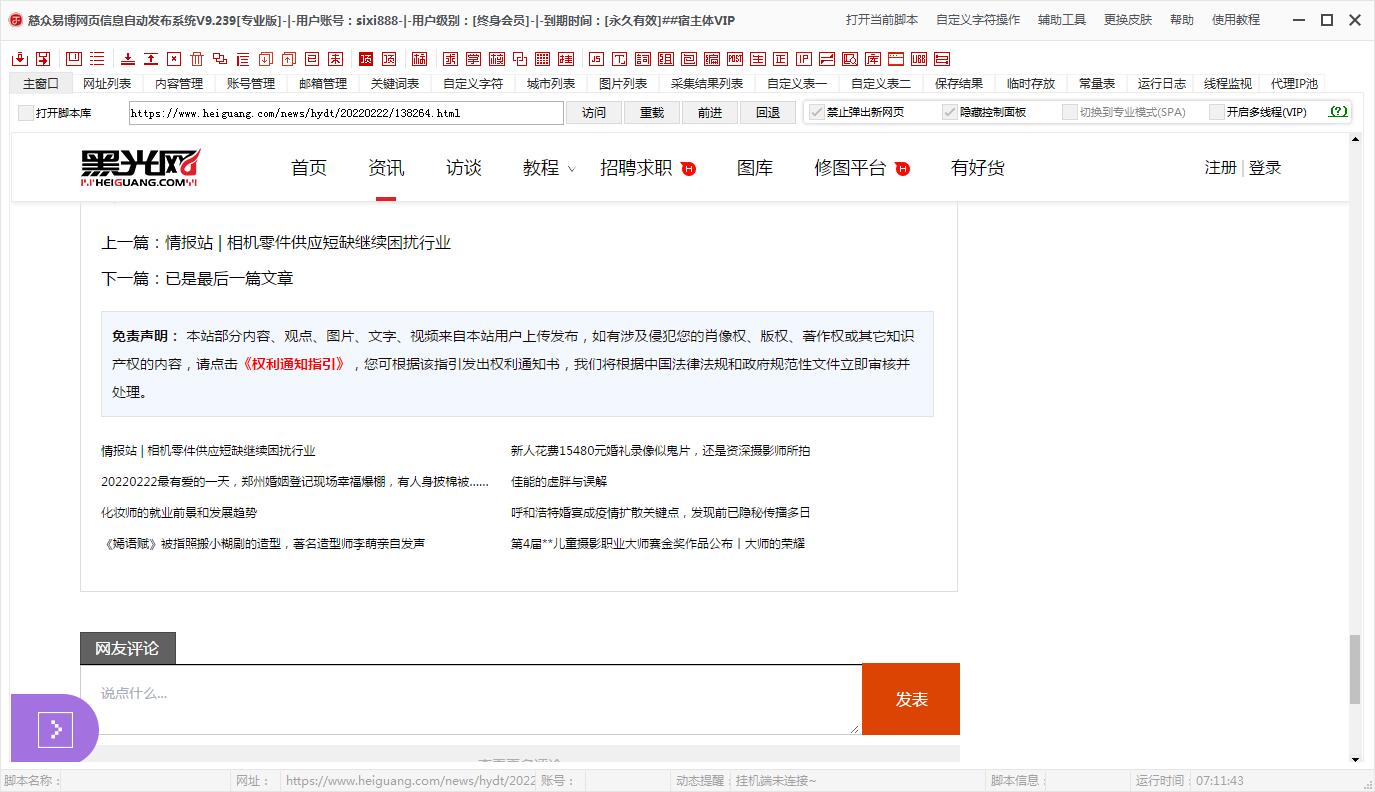Viewport: 1375px width, 792px height.
Task: Open the 使用教程 menu
Action: tap(1236, 20)
